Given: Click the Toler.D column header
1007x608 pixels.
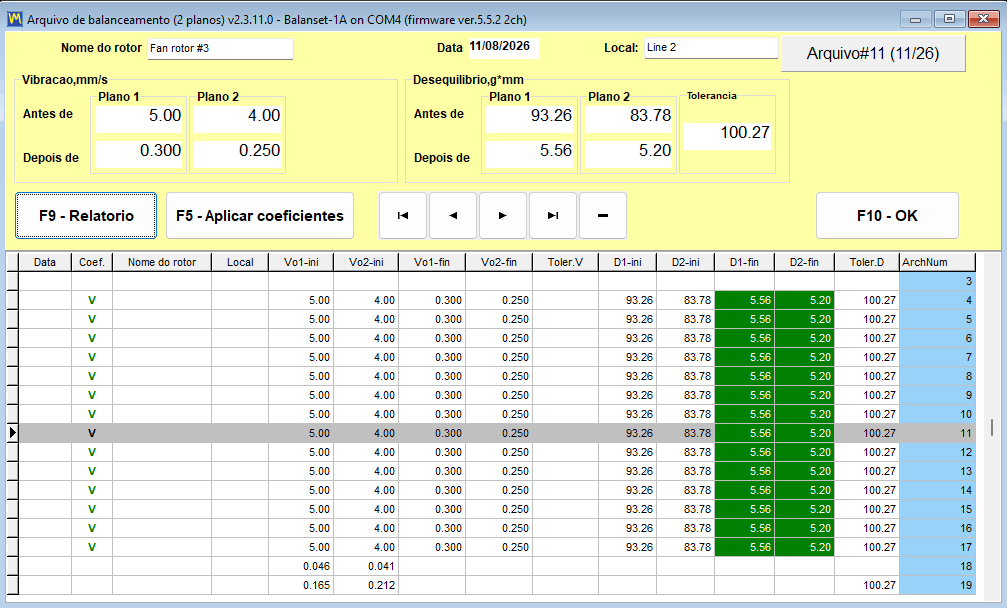Looking at the screenshot, I should tap(867, 262).
